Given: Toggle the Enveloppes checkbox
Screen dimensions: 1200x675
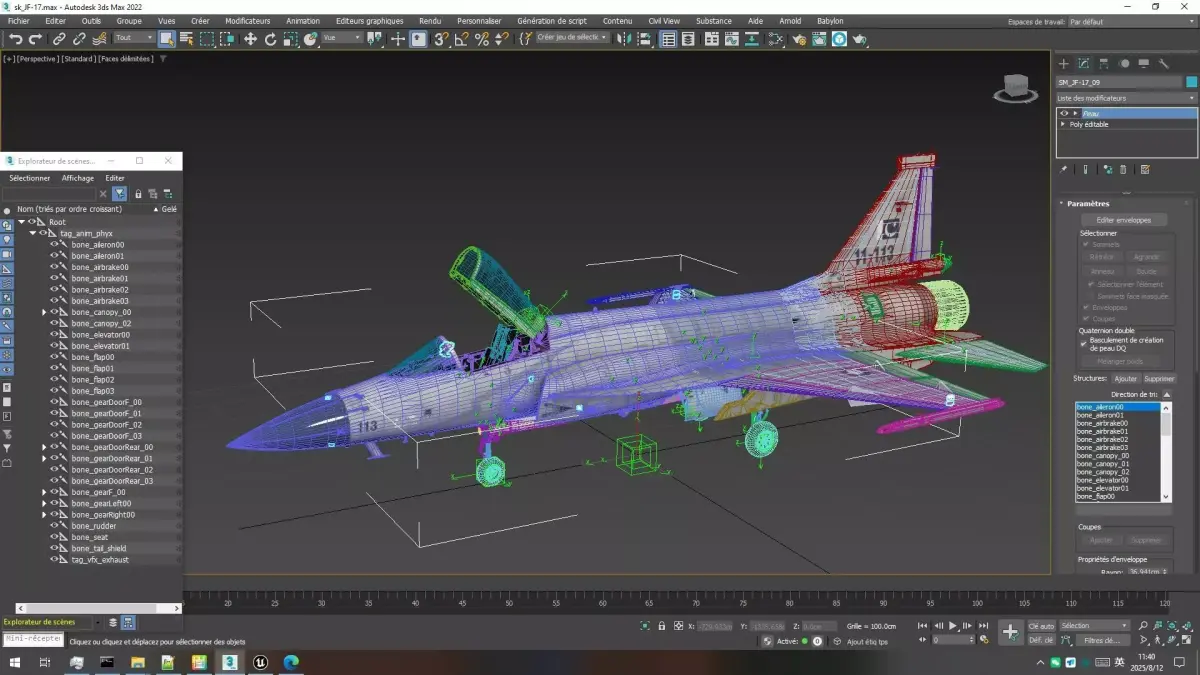Looking at the screenshot, I should click(1085, 307).
